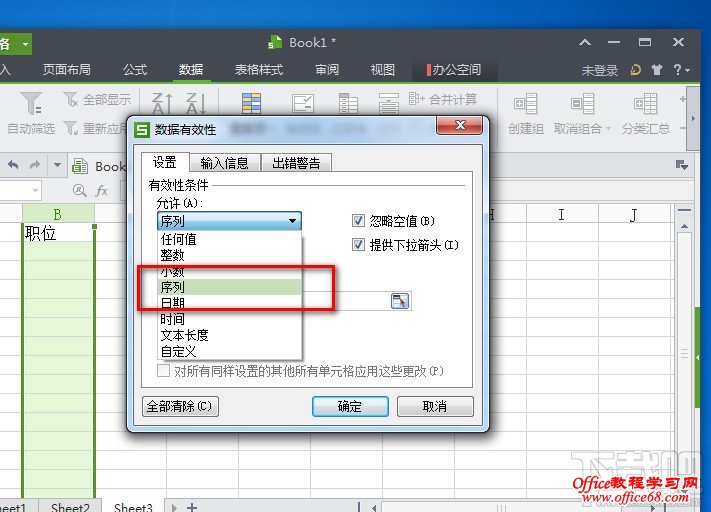Click the zoom magnifier icon beside fx
711x512 pixels.
tap(80, 190)
